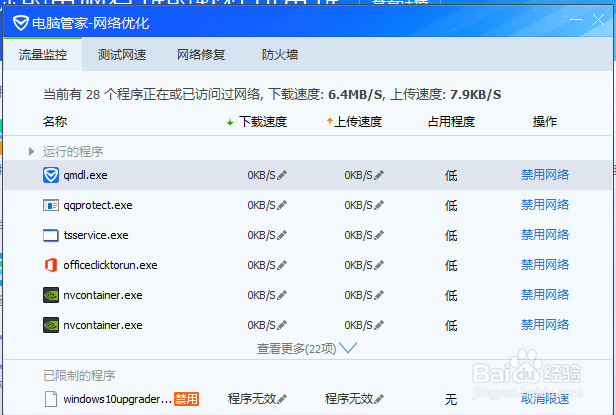Click the 7.9KB/S upload speed value

[x=475, y=94]
